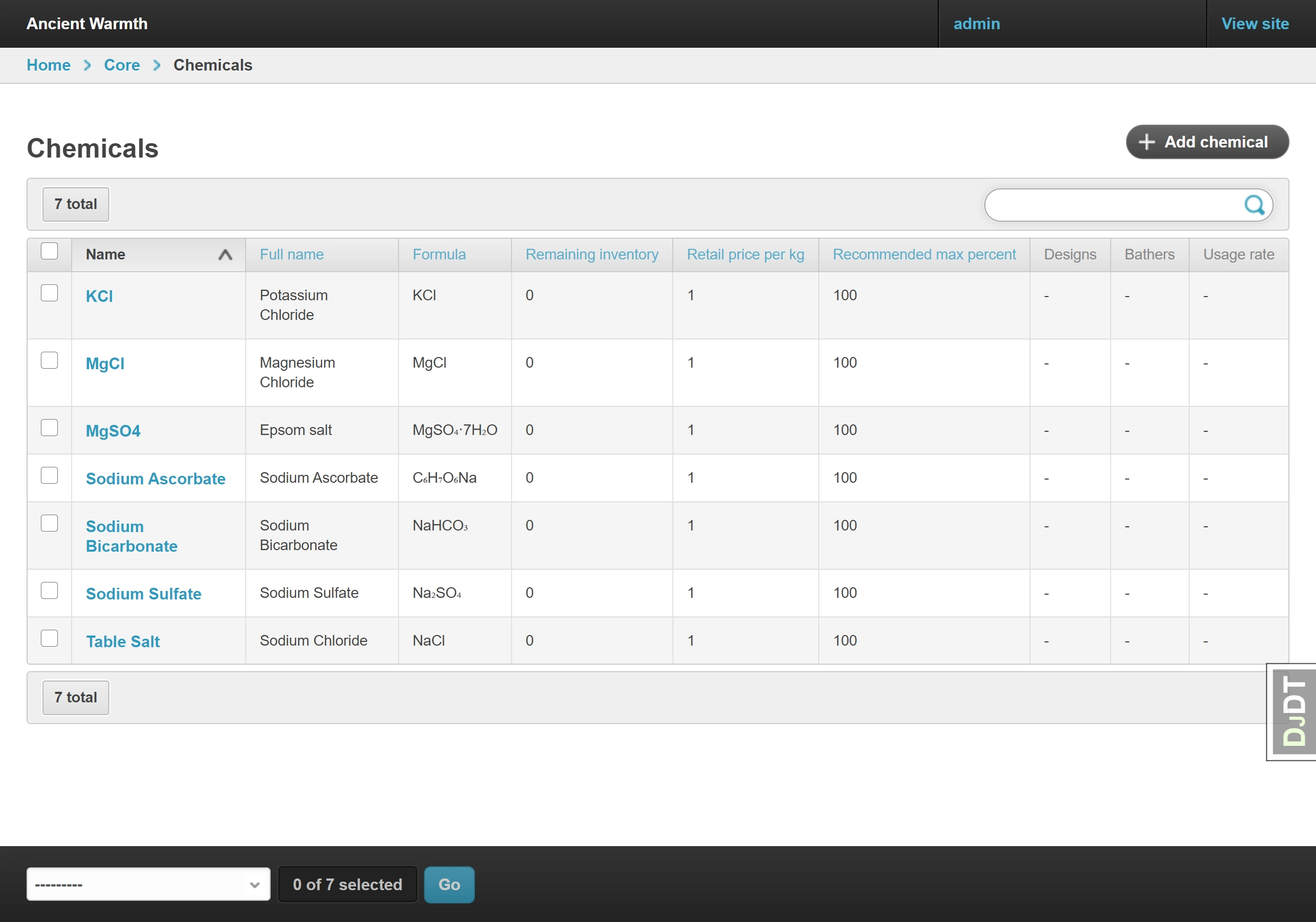Click the Name column sort arrow

pos(225,255)
